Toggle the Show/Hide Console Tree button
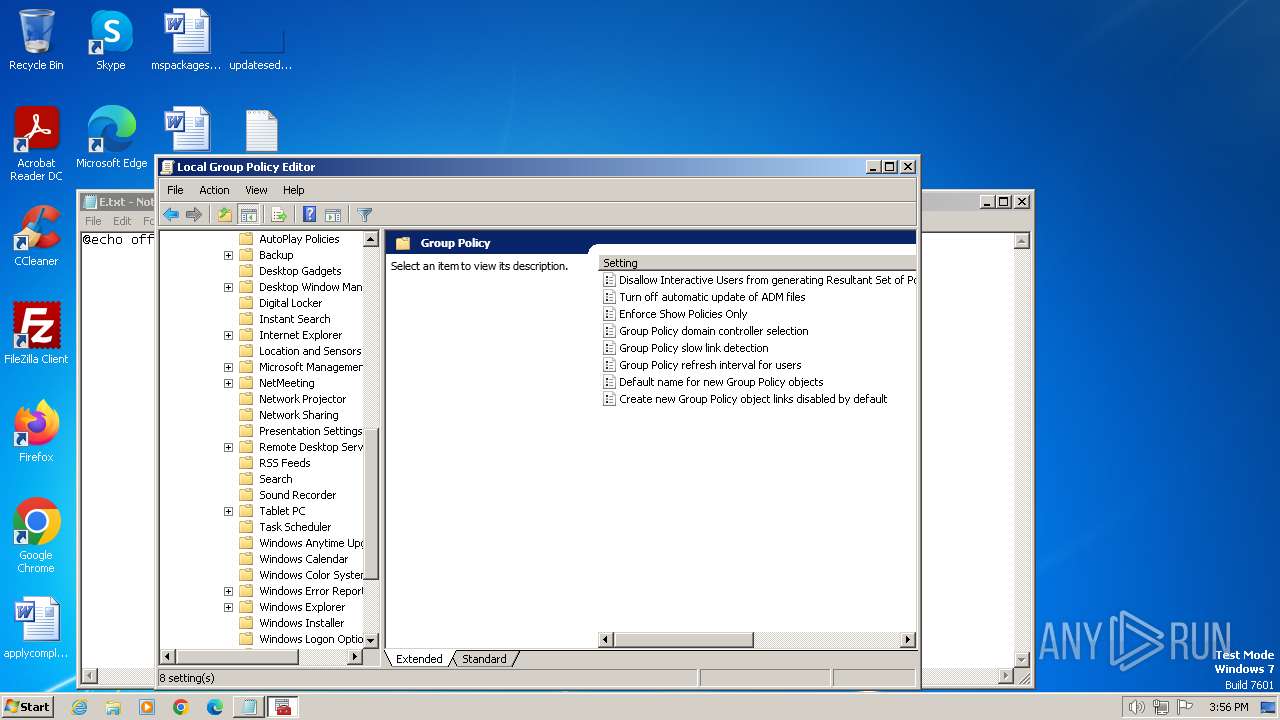Image resolution: width=1280 pixels, height=720 pixels. (249, 215)
